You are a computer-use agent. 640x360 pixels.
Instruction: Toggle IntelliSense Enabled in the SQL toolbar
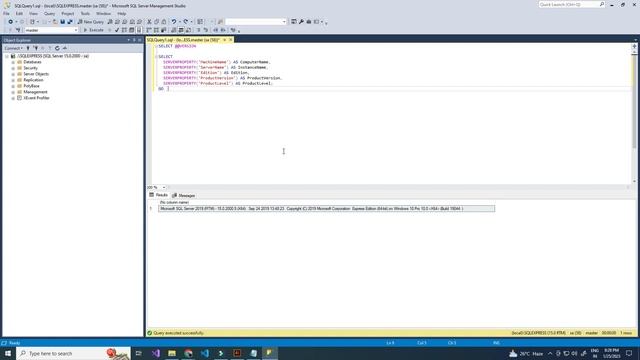(x=139, y=30)
